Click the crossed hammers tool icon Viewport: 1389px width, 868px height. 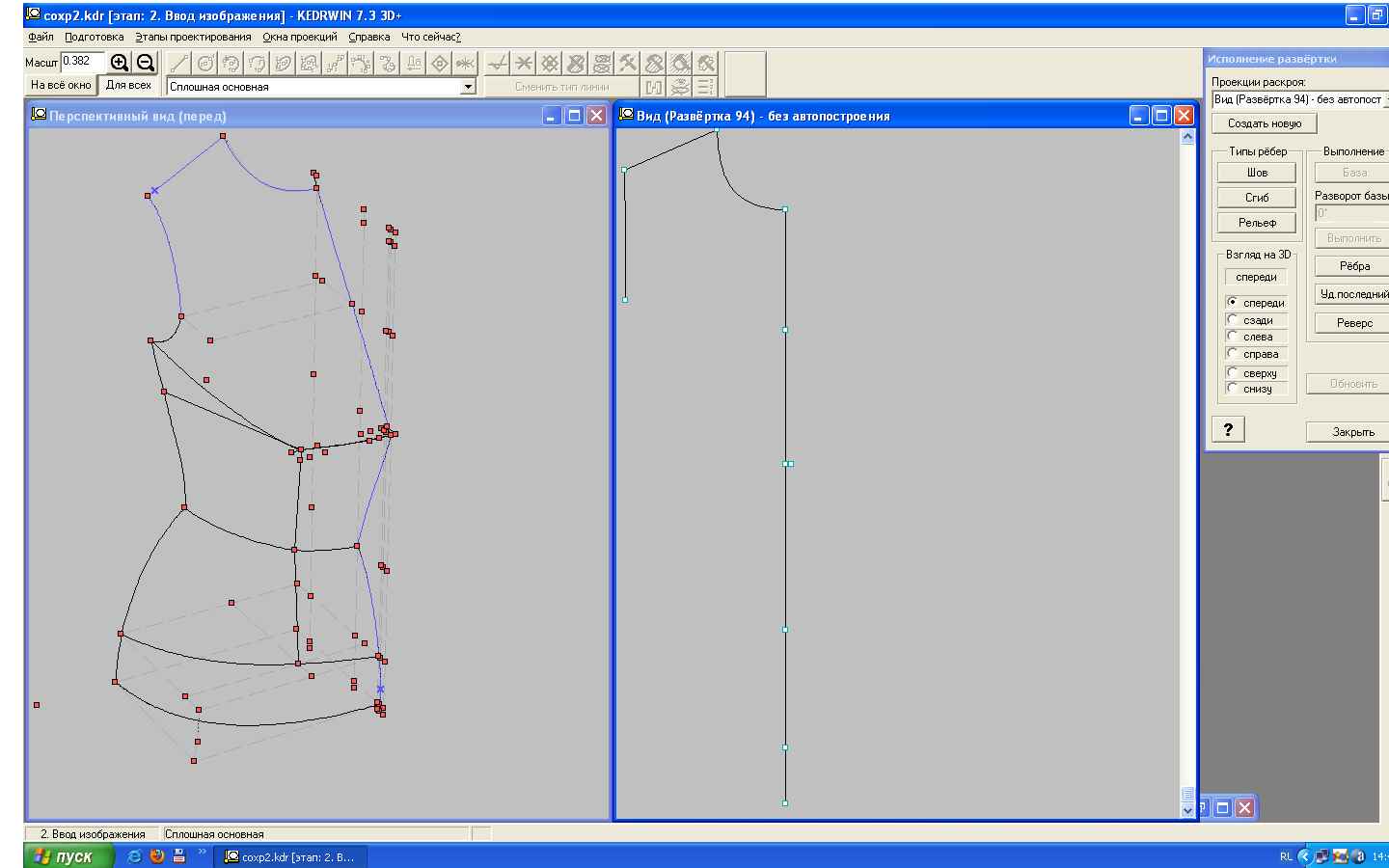pos(628,64)
